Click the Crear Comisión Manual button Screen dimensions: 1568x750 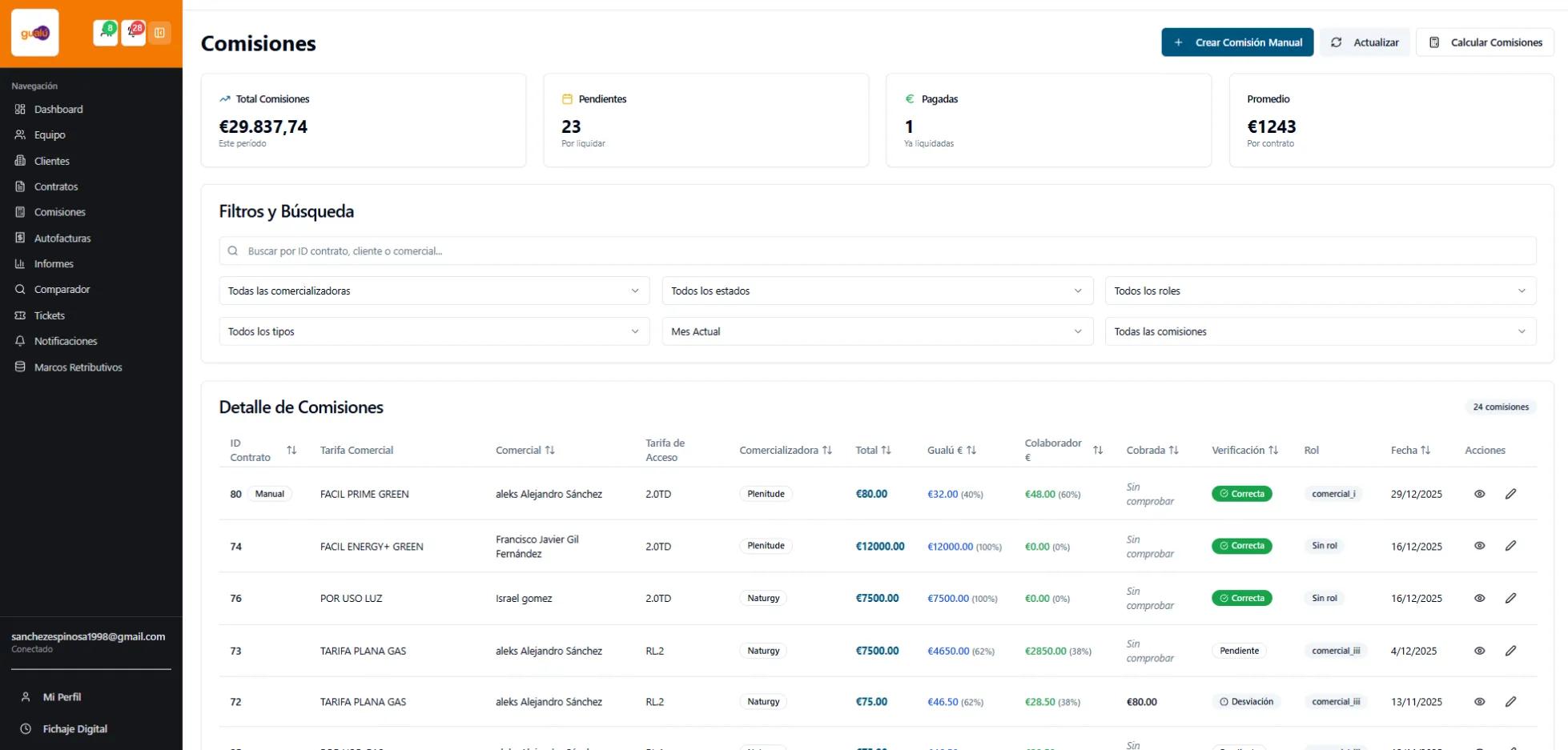1236,42
